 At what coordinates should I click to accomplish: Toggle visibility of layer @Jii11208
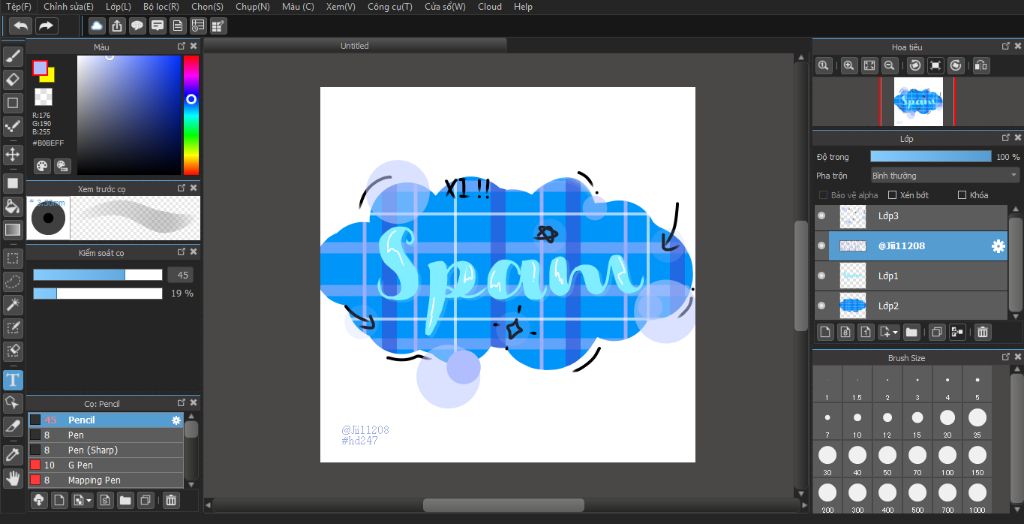tap(822, 246)
